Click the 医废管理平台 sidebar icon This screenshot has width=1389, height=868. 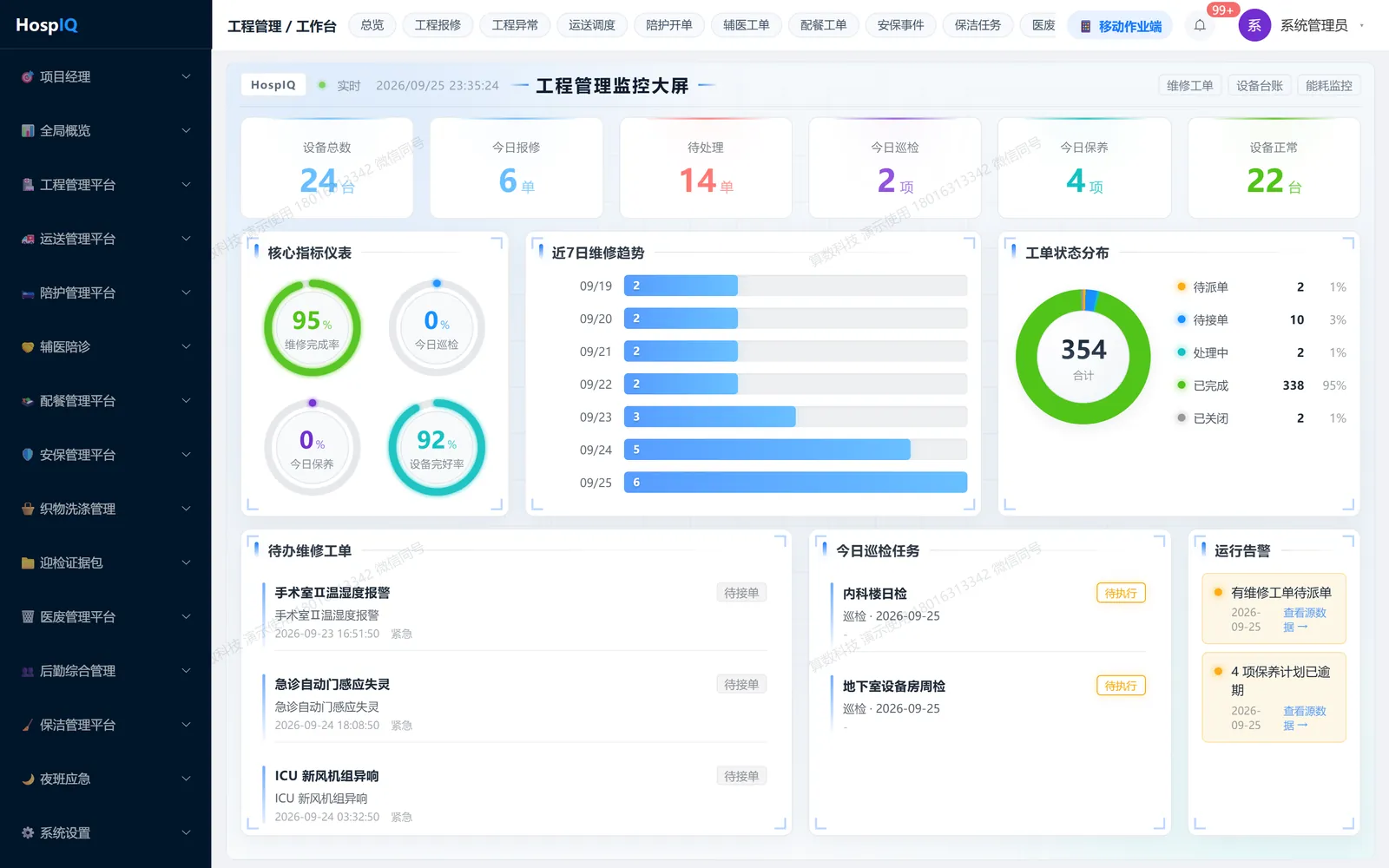(28, 617)
